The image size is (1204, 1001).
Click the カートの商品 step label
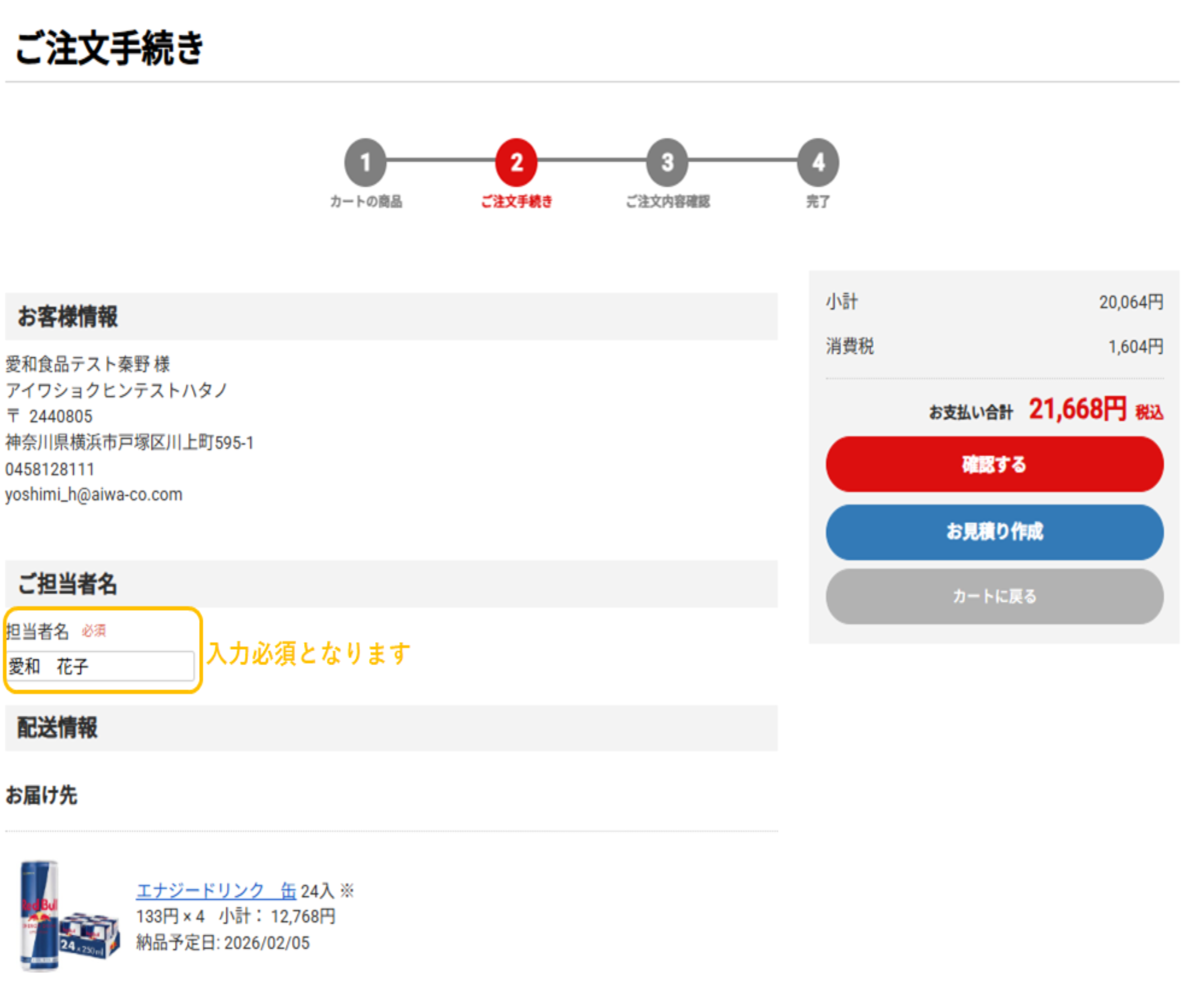[366, 201]
